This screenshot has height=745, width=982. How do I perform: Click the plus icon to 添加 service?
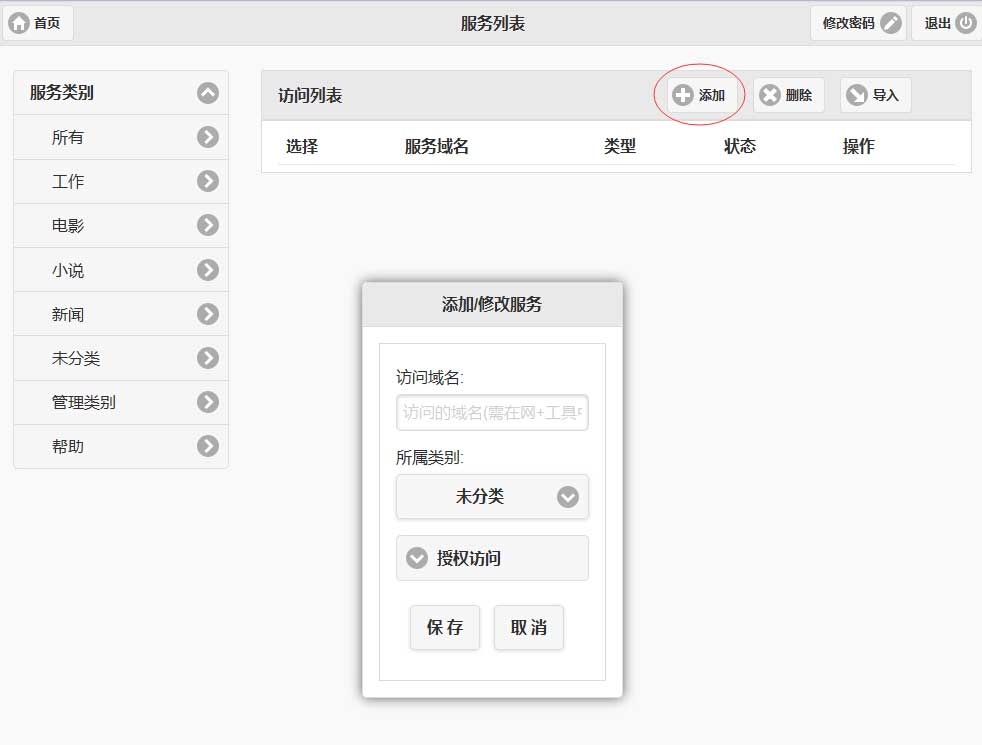coord(683,95)
